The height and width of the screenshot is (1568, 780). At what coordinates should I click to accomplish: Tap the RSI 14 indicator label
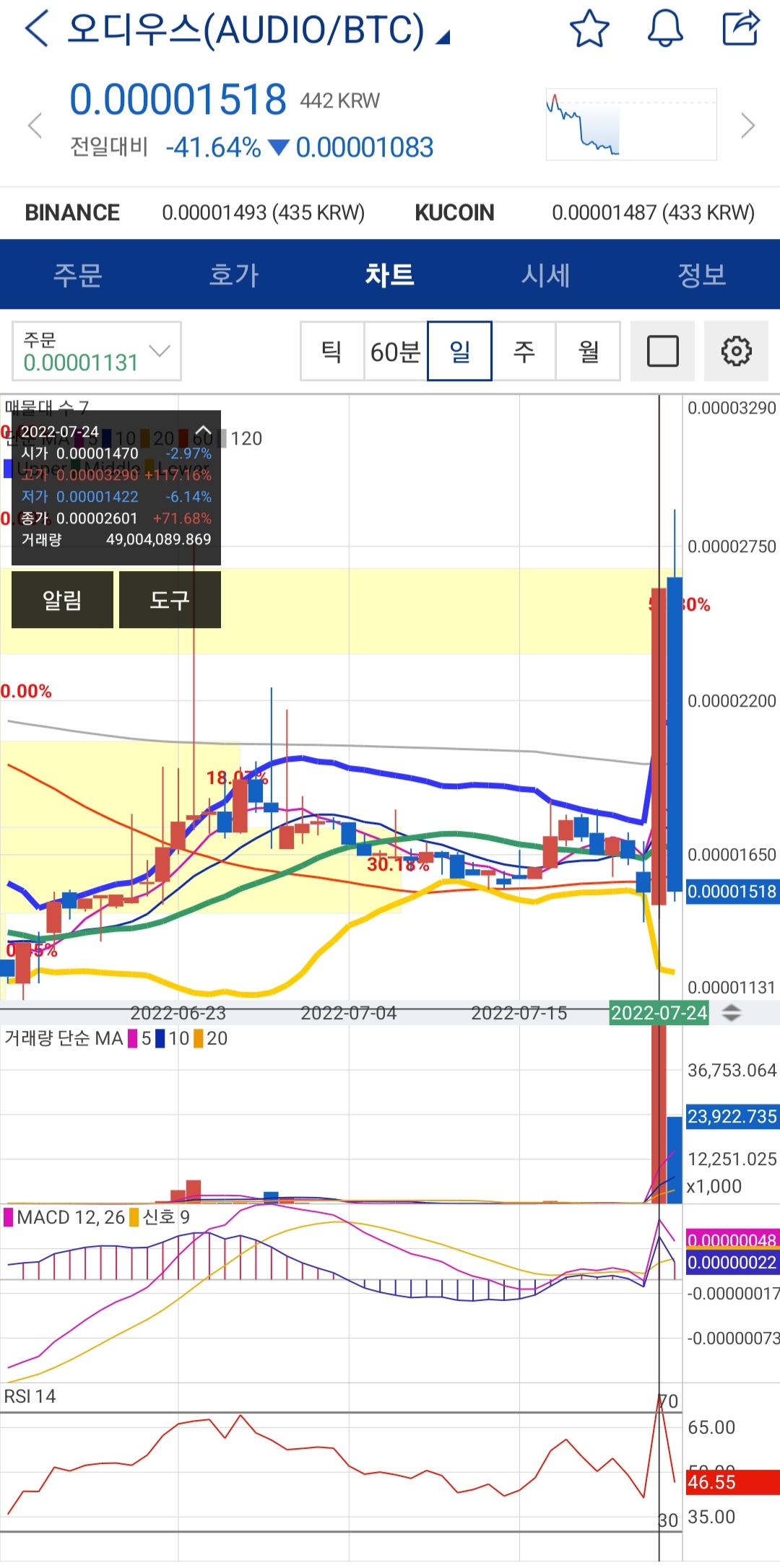pos(30,1397)
